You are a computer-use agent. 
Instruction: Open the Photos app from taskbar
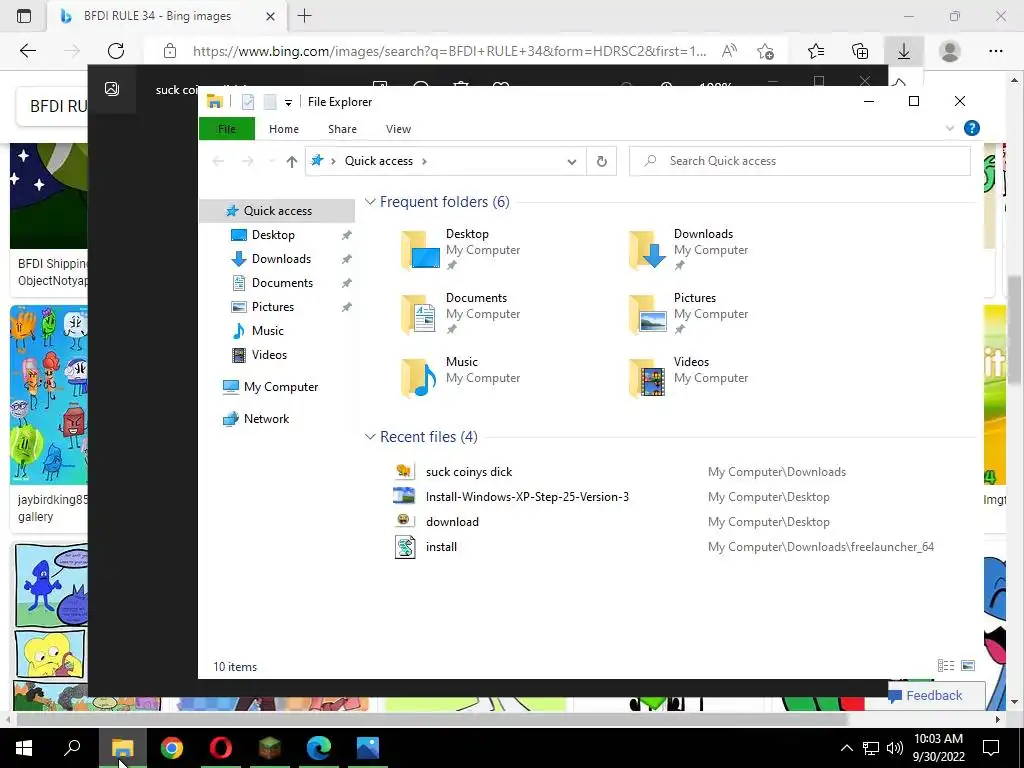tap(368, 748)
